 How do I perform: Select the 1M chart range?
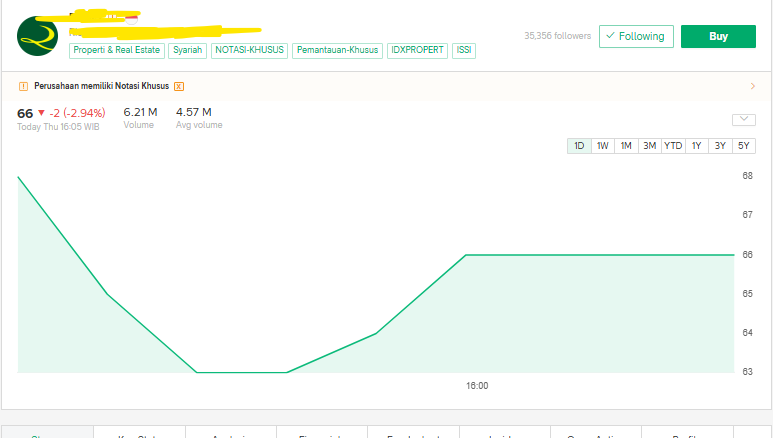(626, 146)
